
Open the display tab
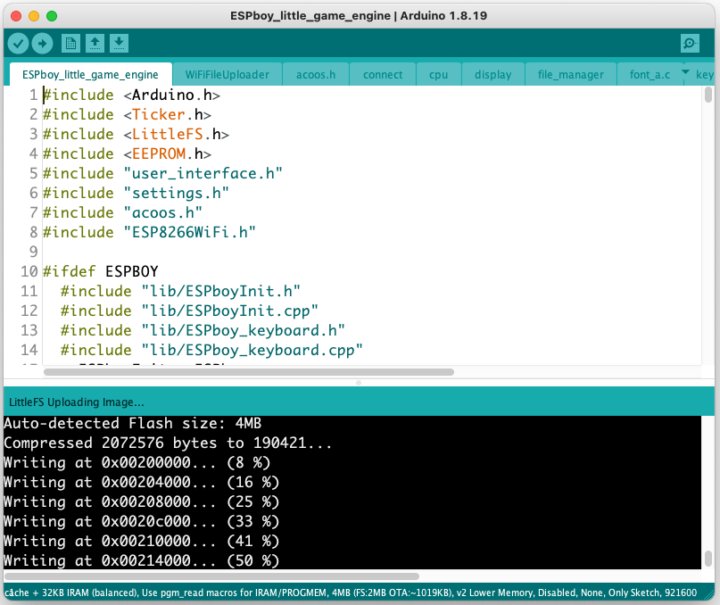493,75
